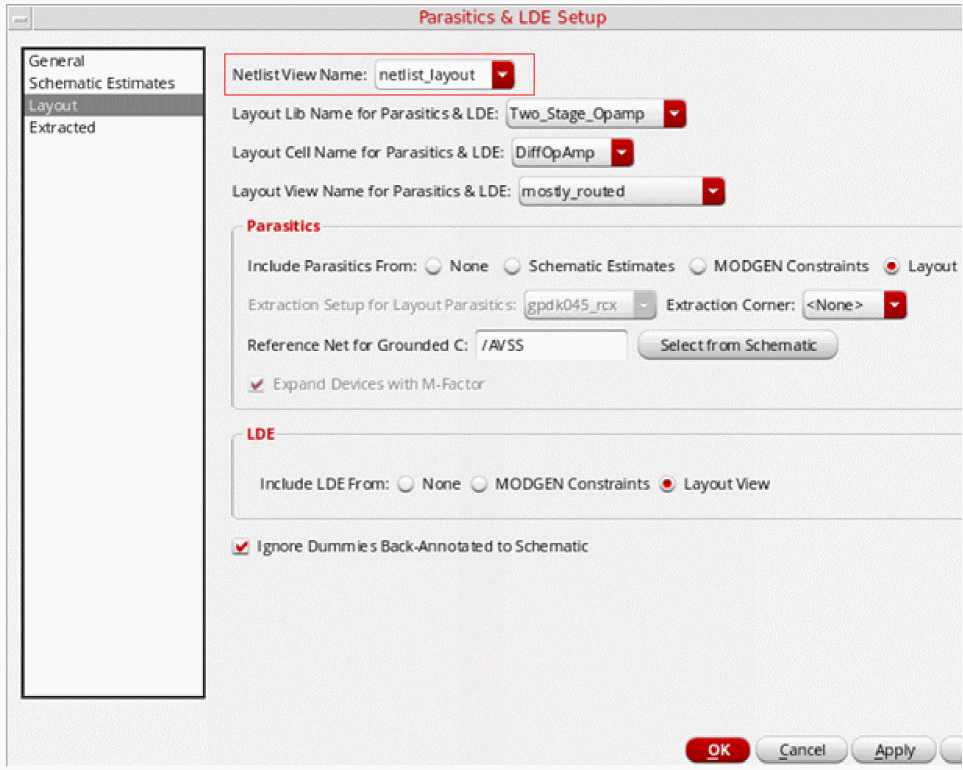Set Include LDE From to None
The width and height of the screenshot is (963, 770).
(406, 484)
